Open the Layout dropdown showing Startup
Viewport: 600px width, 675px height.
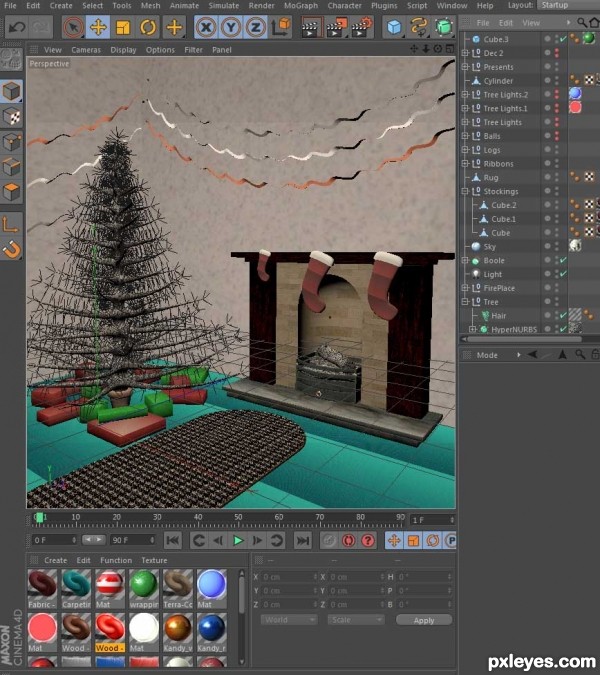coord(568,5)
